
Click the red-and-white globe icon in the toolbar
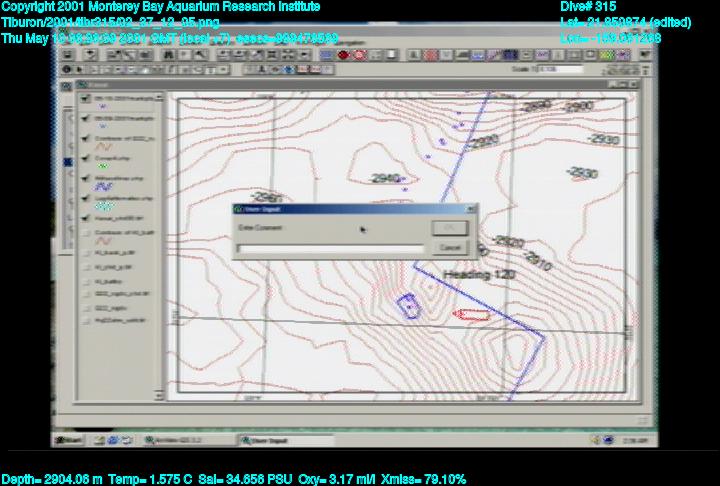coord(358,56)
